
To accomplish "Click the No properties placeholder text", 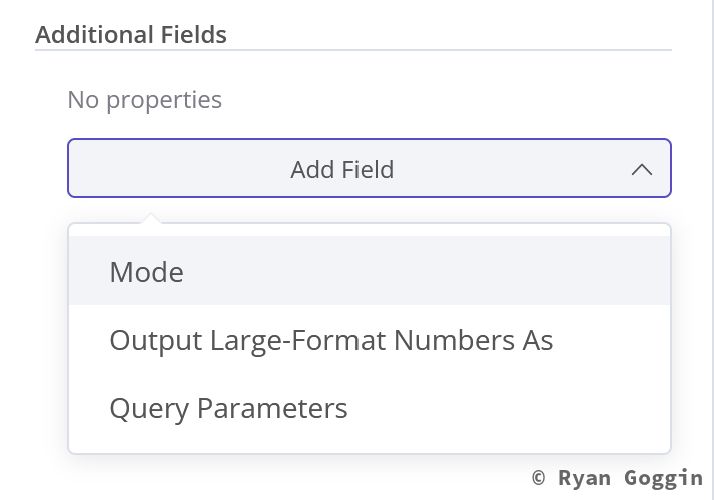I will click(144, 100).
